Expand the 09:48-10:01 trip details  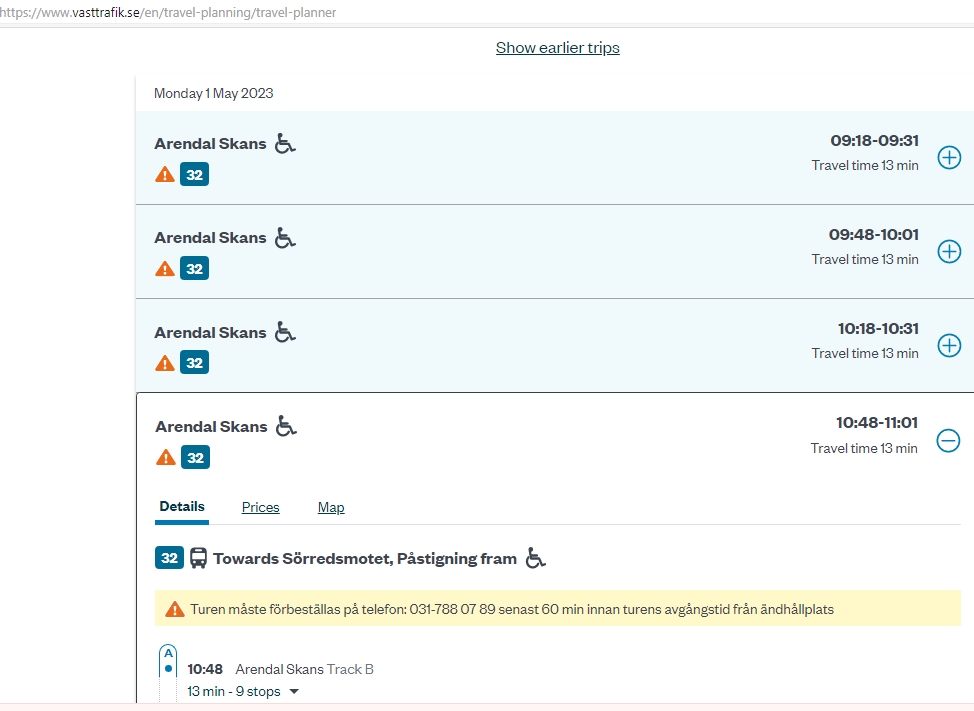coord(948,251)
